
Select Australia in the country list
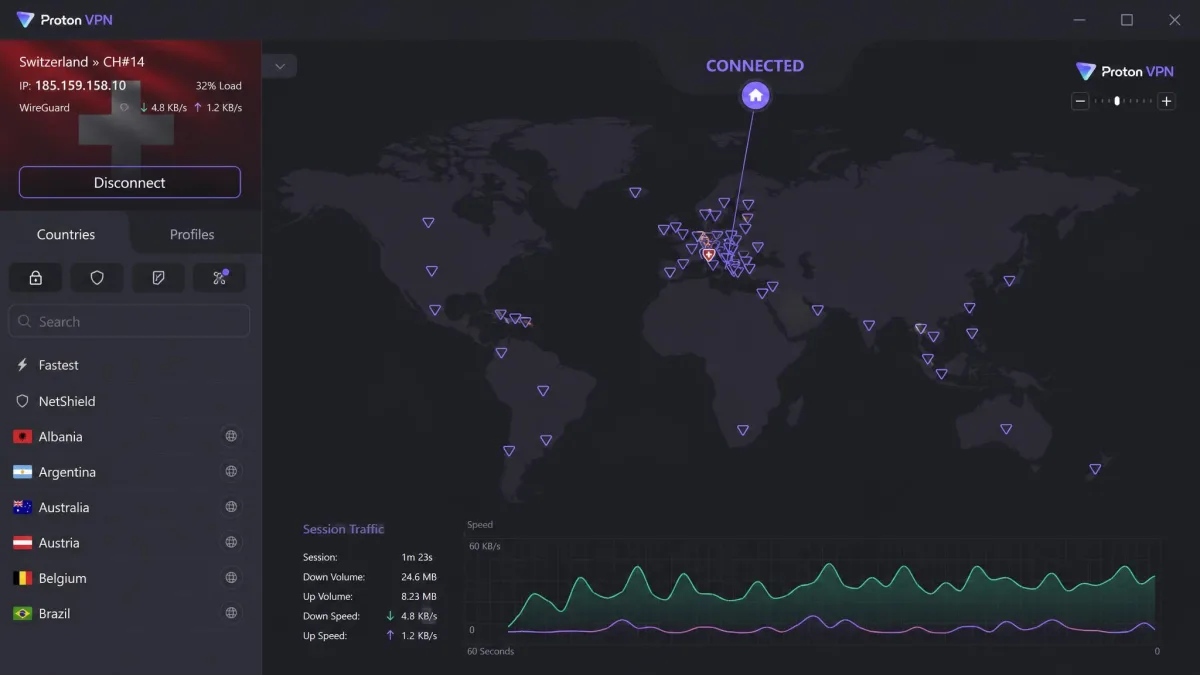(130, 507)
